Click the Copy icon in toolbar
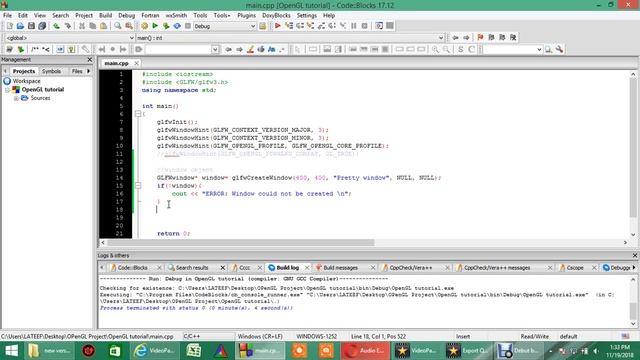Viewport: 640px width, 360px height. (93, 26)
